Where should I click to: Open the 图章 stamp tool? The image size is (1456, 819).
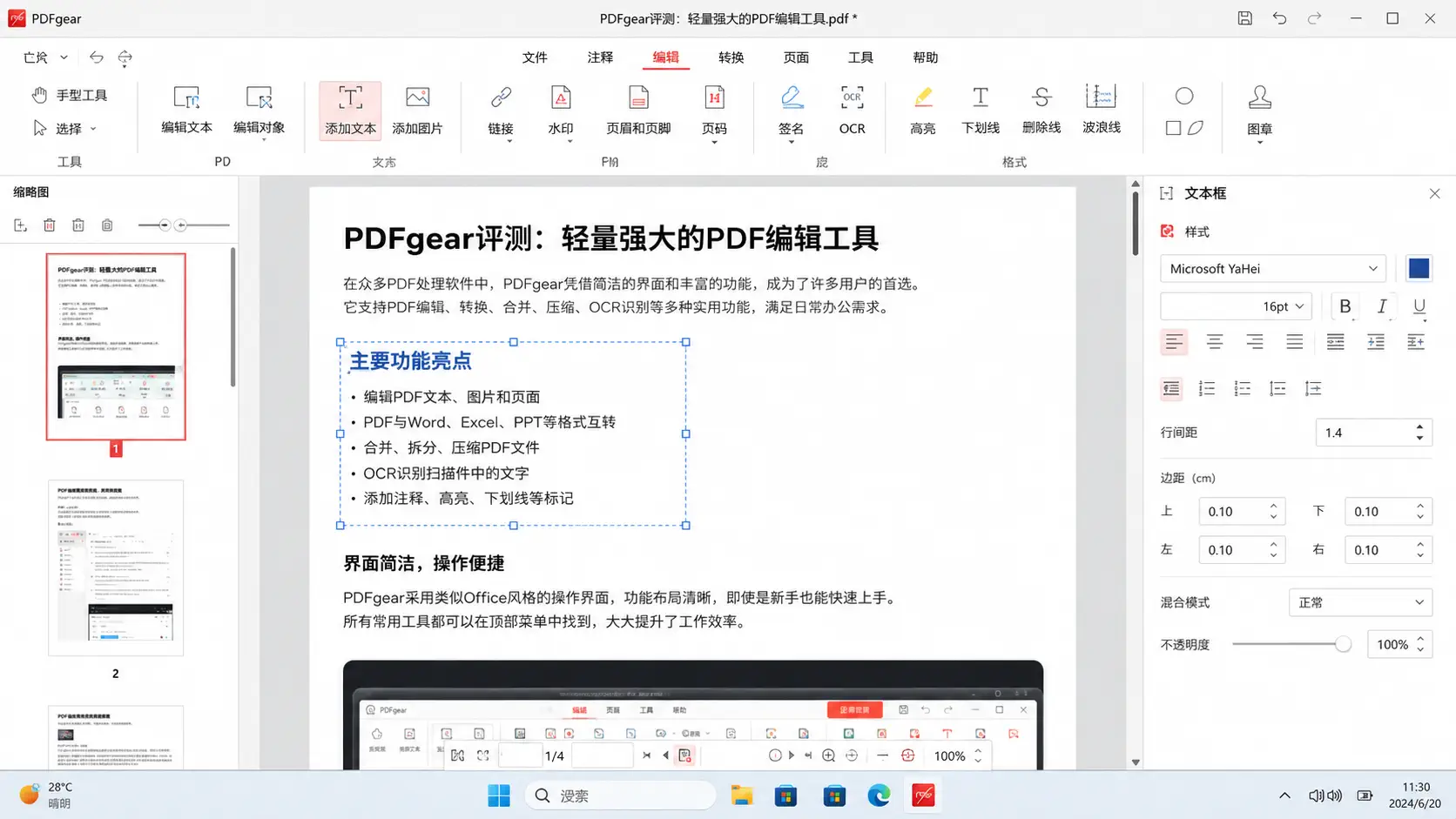click(x=1259, y=113)
